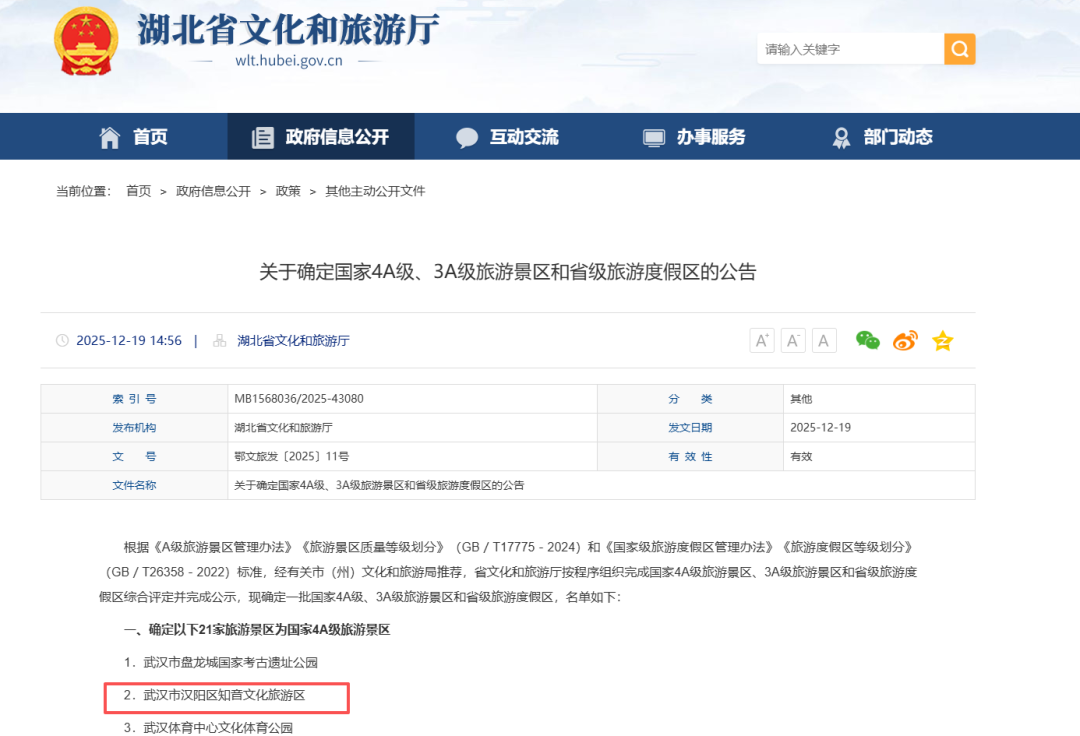The height and width of the screenshot is (736, 1080).
Task: Click the badge icon beside 部门动态
Action: click(841, 136)
